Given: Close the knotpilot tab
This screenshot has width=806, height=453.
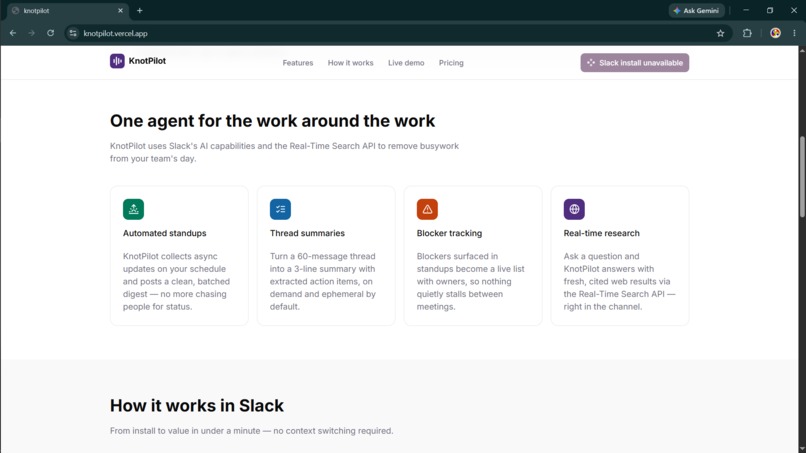Looking at the screenshot, I should pyautogui.click(x=120, y=10).
